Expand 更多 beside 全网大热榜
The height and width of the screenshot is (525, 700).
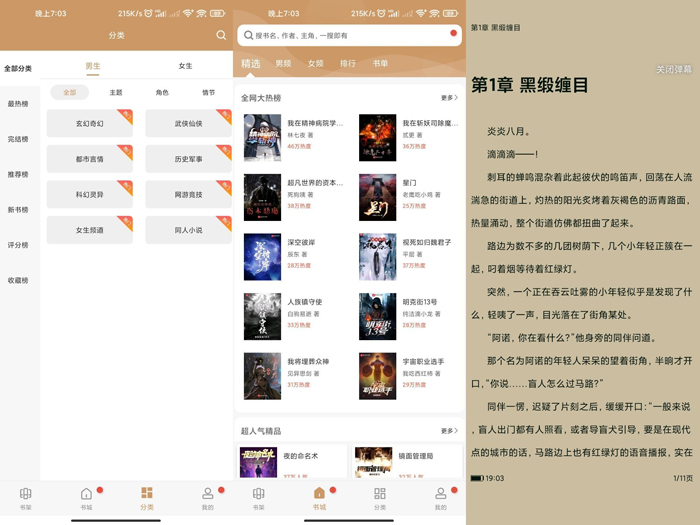449,98
